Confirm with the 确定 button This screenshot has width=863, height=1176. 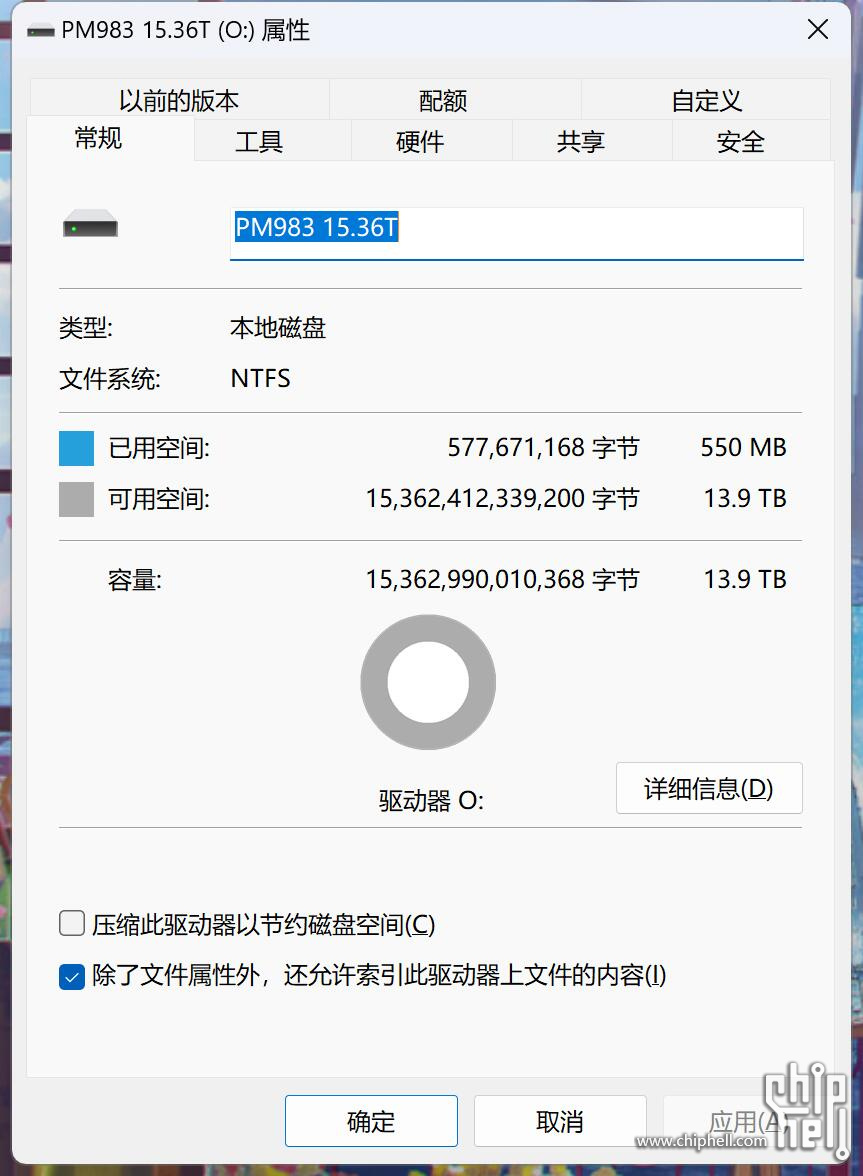pos(371,1121)
